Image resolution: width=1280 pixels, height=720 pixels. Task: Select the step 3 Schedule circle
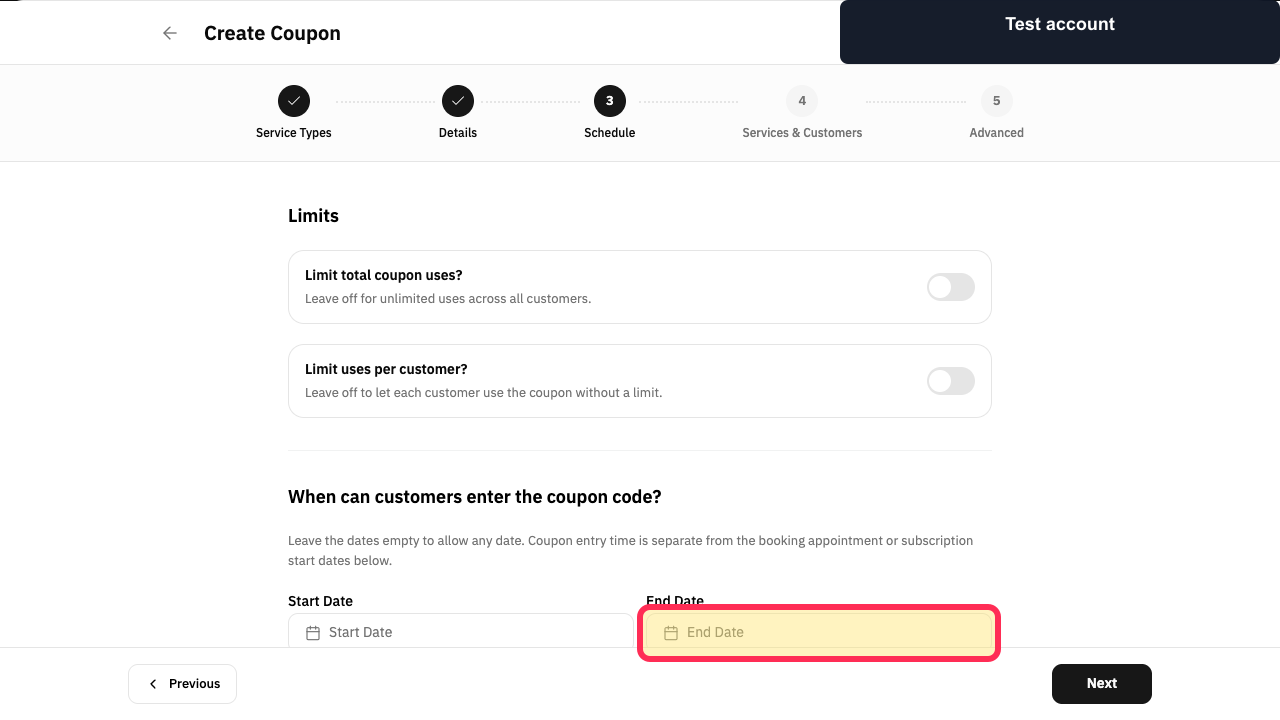click(x=610, y=101)
